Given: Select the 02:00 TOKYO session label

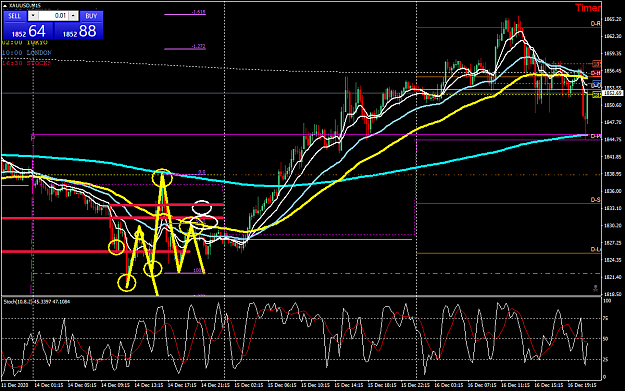Looking at the screenshot, I should pyautogui.click(x=25, y=42).
